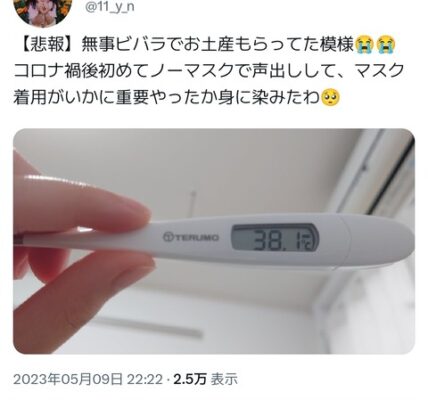Viewport: 428px width, 400px height.
Task: Open the thermometer photo attachment
Action: coord(214,241)
